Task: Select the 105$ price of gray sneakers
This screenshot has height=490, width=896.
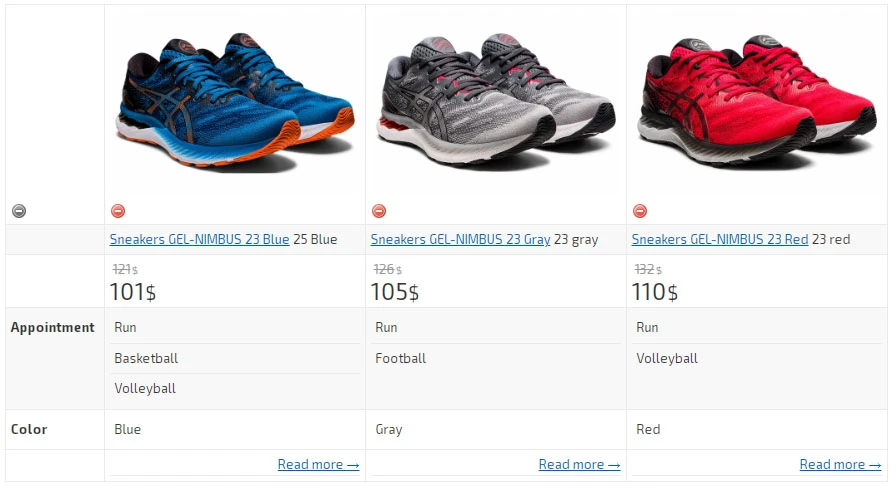Action: point(395,292)
